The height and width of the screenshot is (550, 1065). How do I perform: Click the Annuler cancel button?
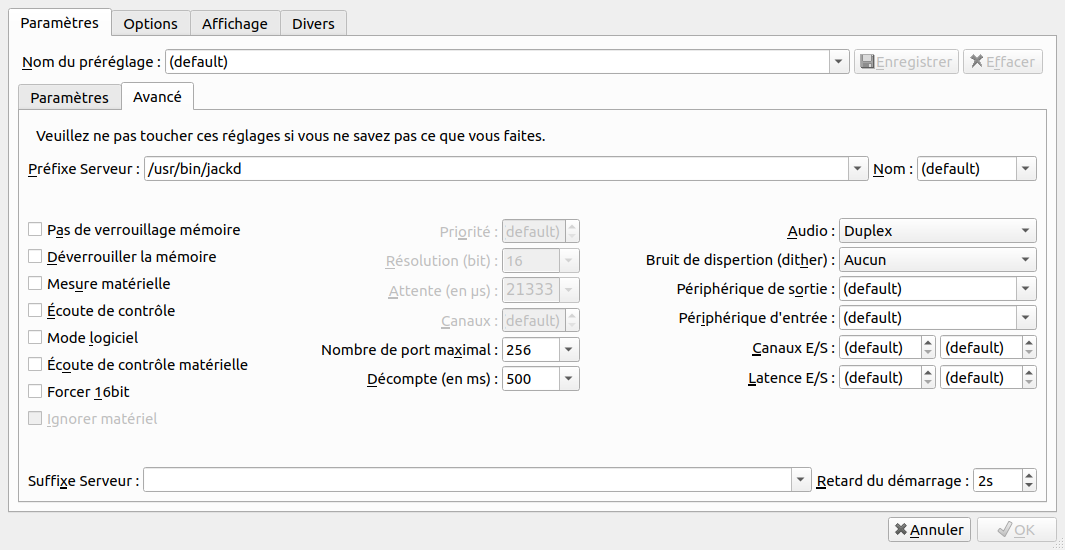point(928,530)
